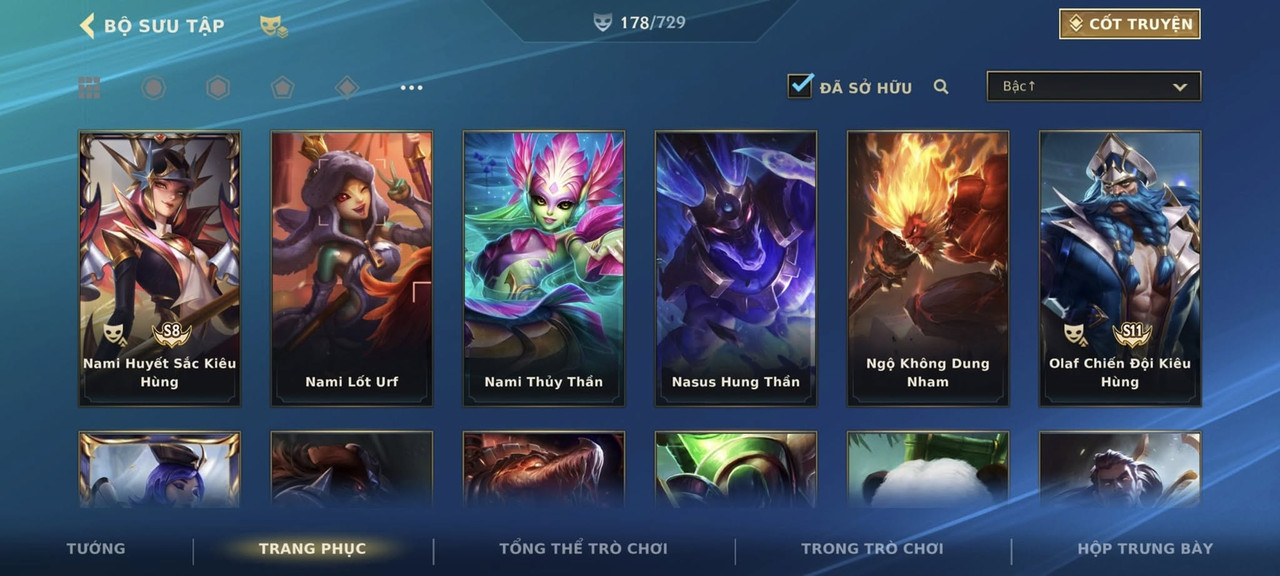Open the Trong Trò Chơi tab

872,548
